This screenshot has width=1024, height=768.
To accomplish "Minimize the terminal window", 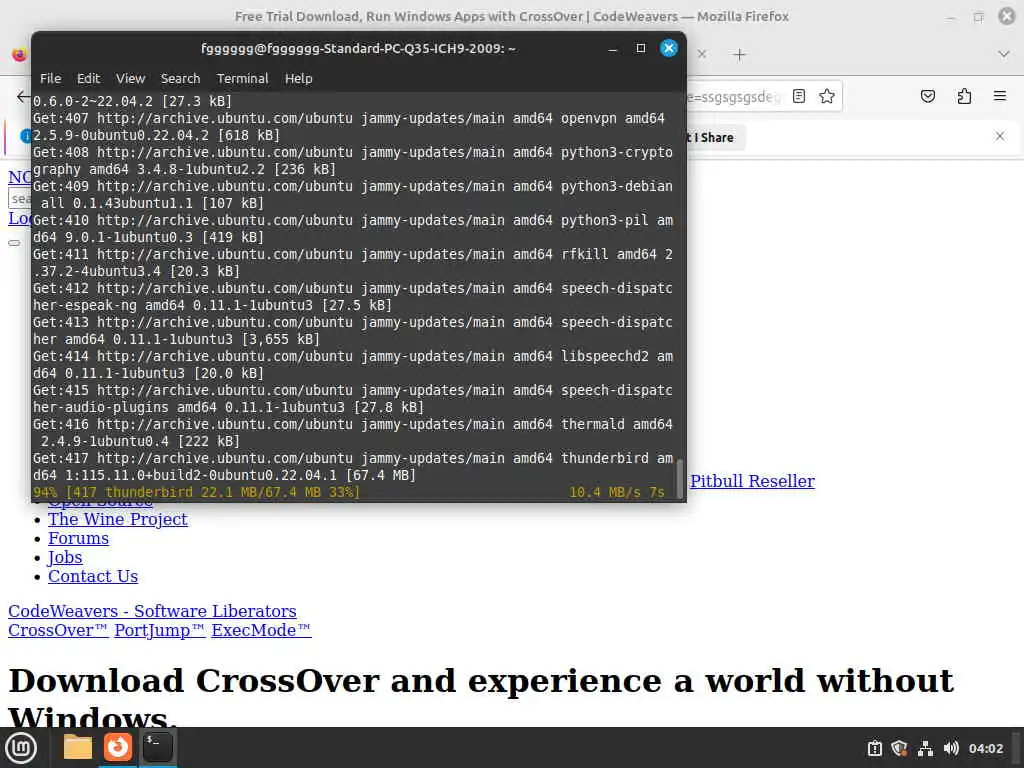I will click(x=613, y=48).
